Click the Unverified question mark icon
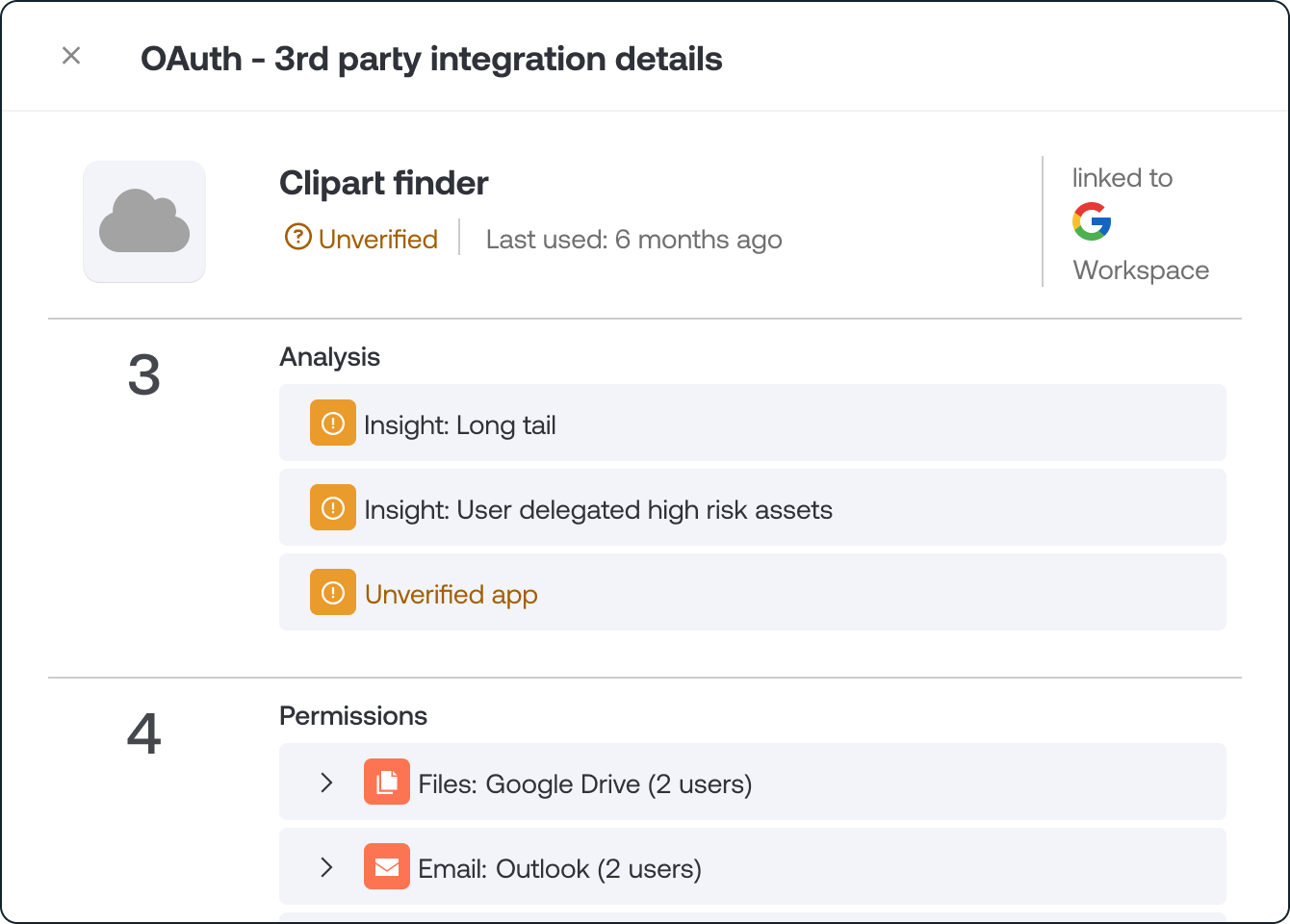 pos(298,237)
